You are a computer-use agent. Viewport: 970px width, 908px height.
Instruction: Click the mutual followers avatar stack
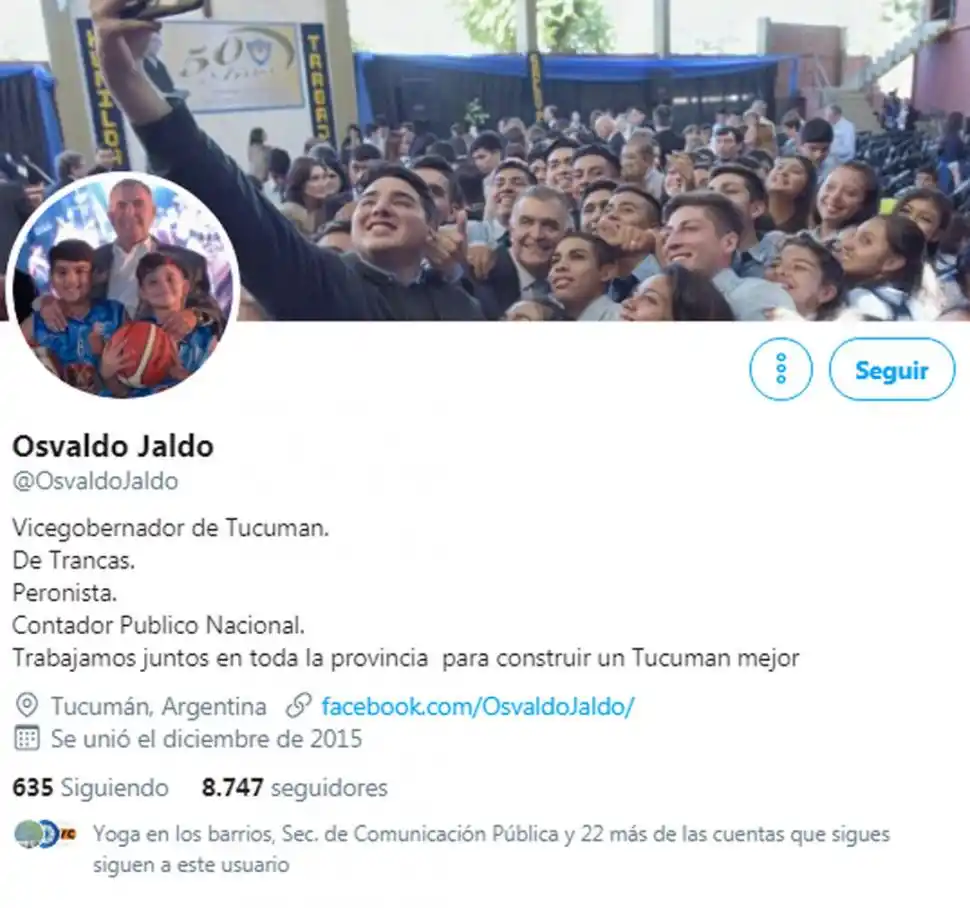[x=45, y=834]
